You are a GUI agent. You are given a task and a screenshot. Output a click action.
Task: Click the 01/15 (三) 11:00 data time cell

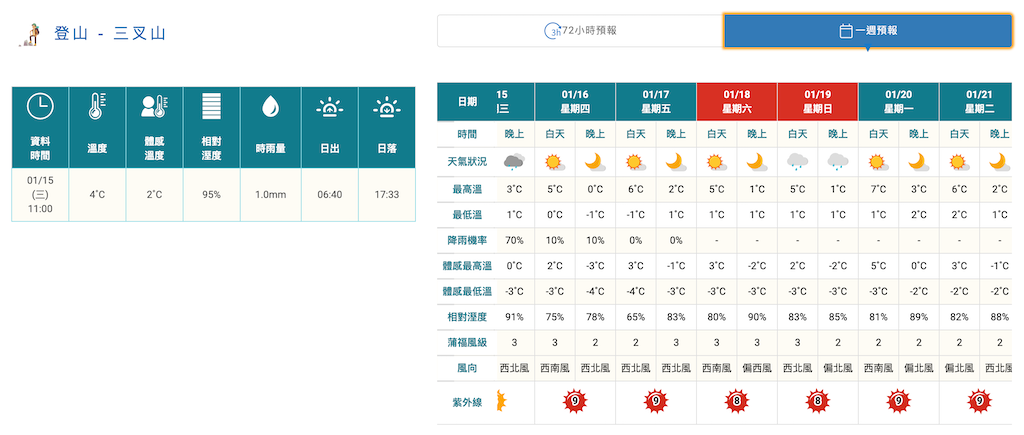coord(40,195)
